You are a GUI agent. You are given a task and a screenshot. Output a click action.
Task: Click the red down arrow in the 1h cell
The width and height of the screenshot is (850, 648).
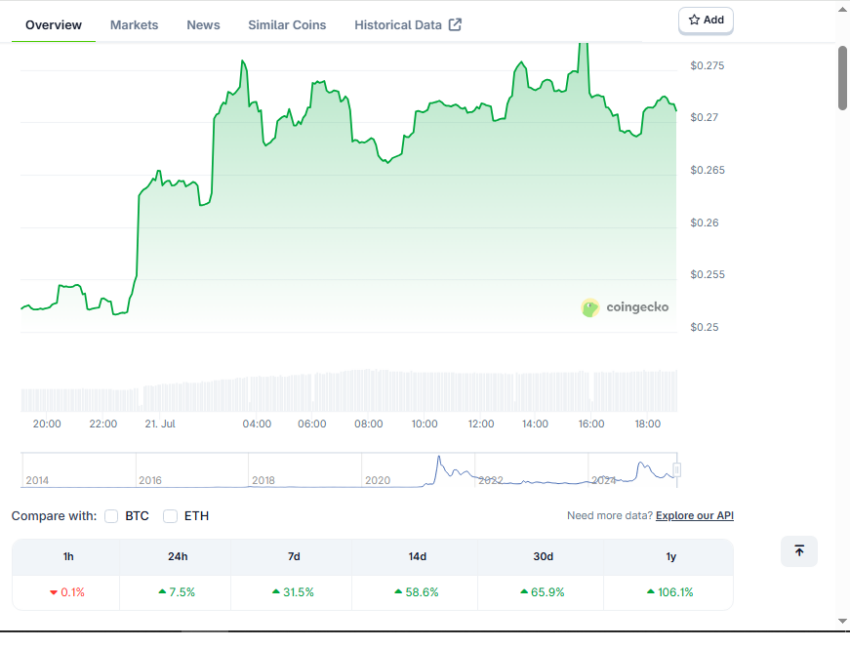point(54,592)
